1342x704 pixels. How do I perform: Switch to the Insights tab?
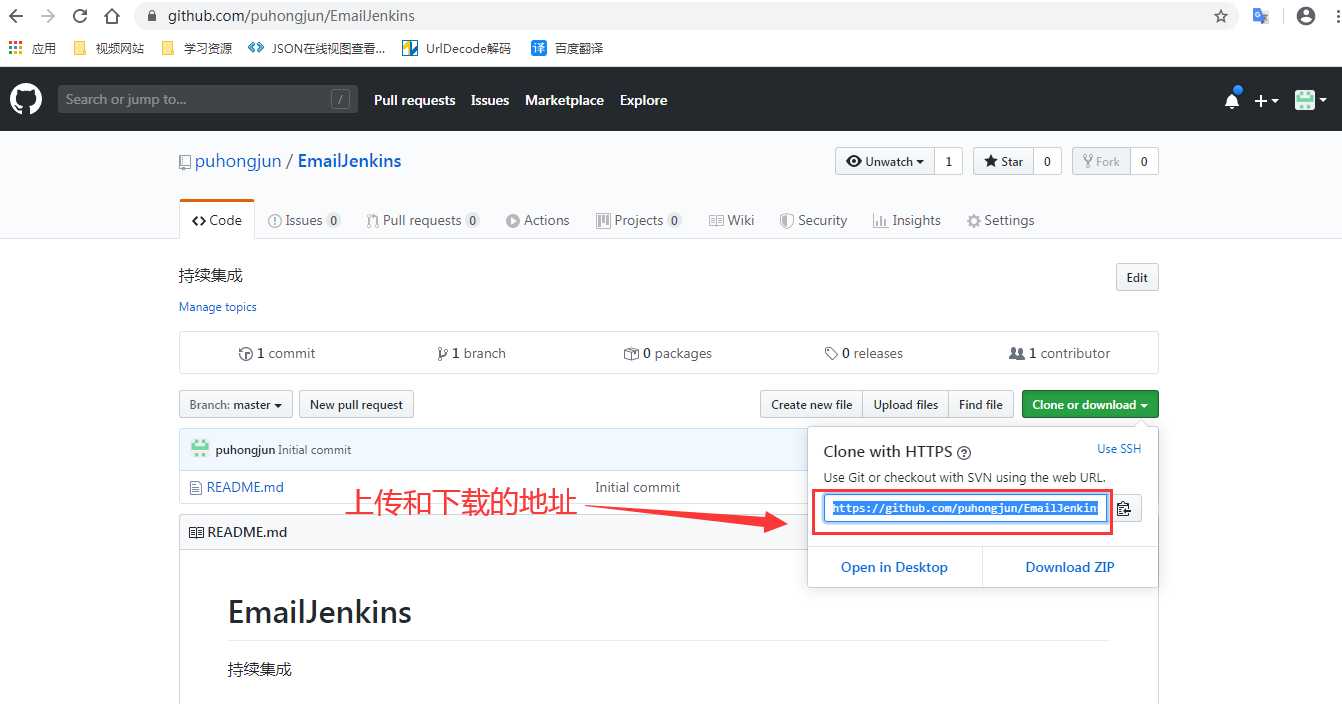point(906,220)
